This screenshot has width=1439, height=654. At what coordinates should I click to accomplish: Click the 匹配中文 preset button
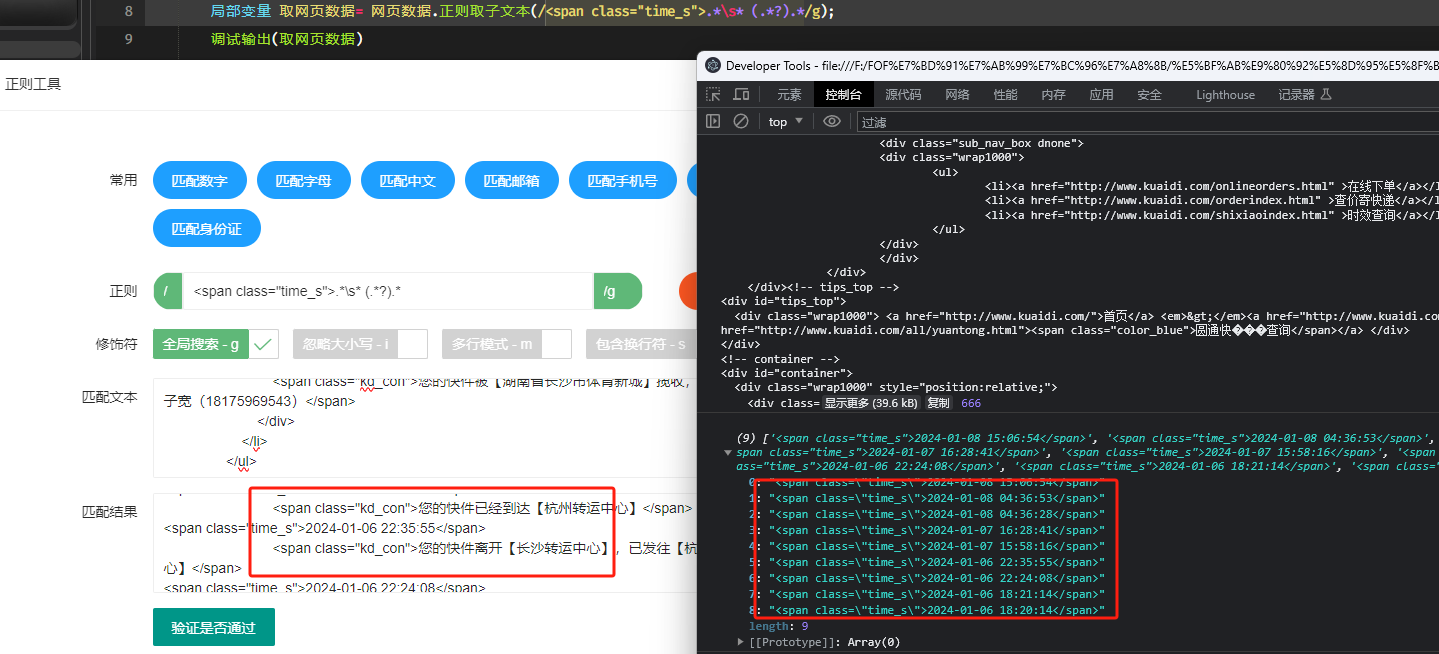coord(407,181)
